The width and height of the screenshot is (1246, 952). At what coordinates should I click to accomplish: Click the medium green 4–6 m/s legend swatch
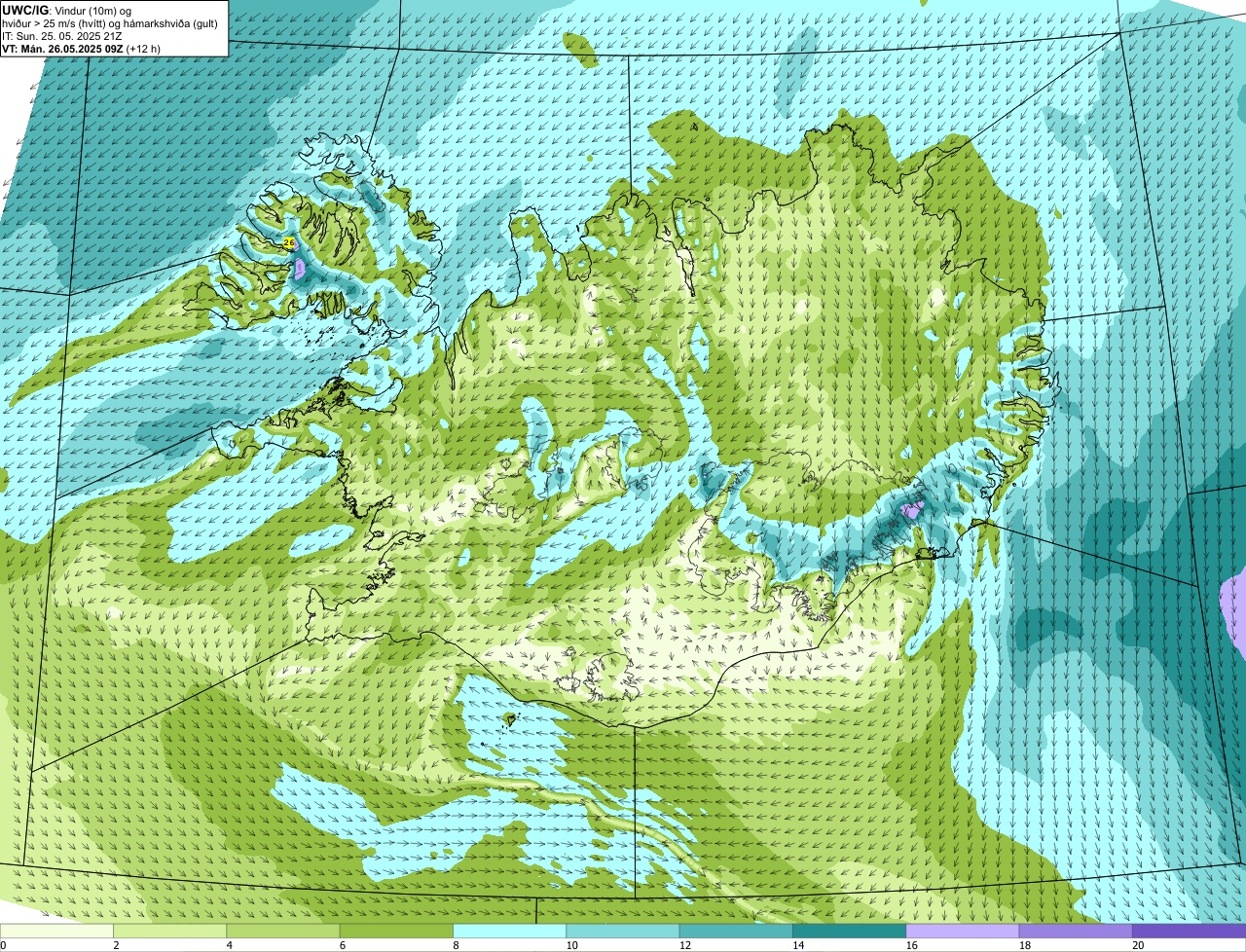(283, 931)
